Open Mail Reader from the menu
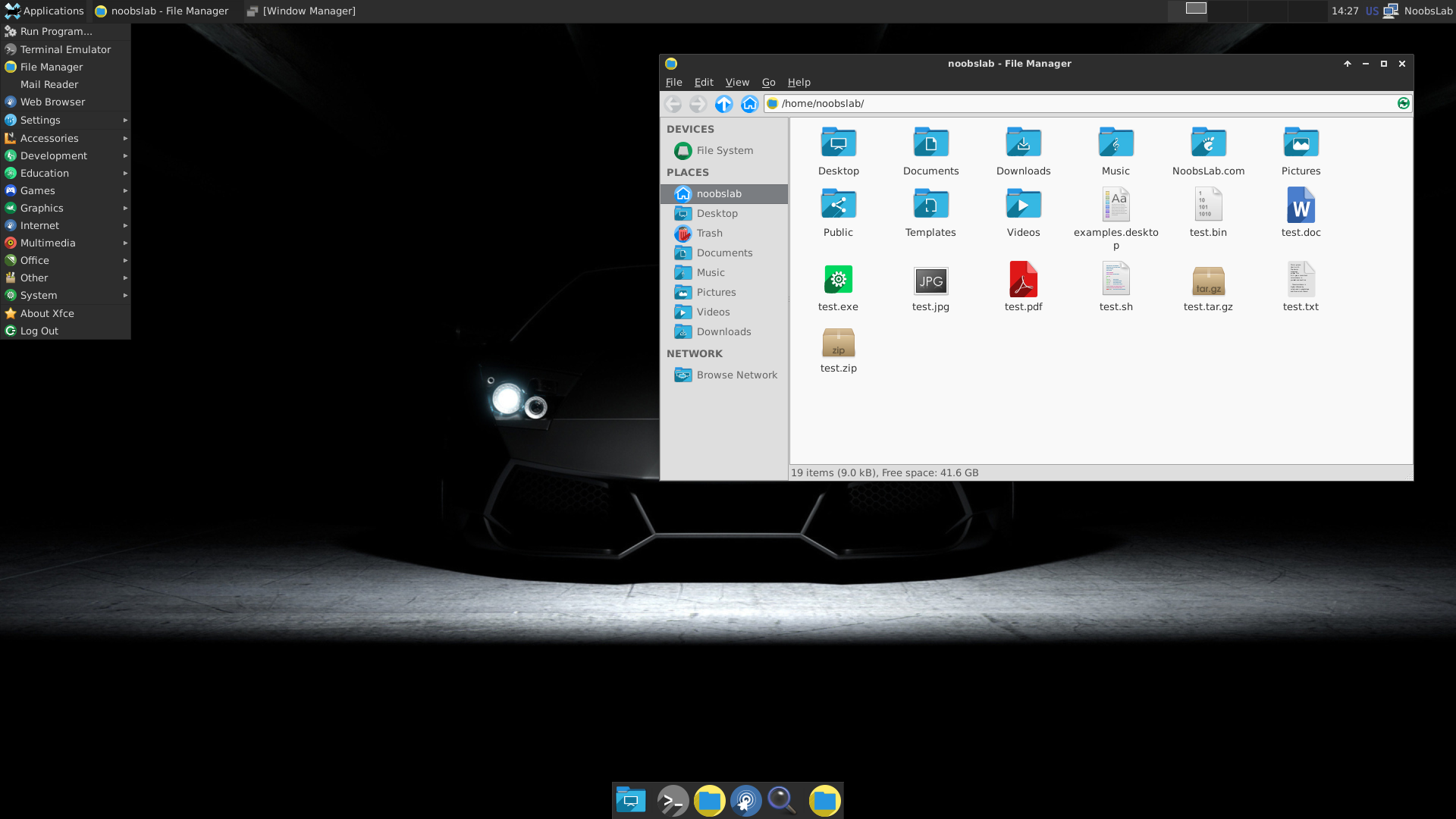Viewport: 1456px width, 819px height. pos(65,84)
